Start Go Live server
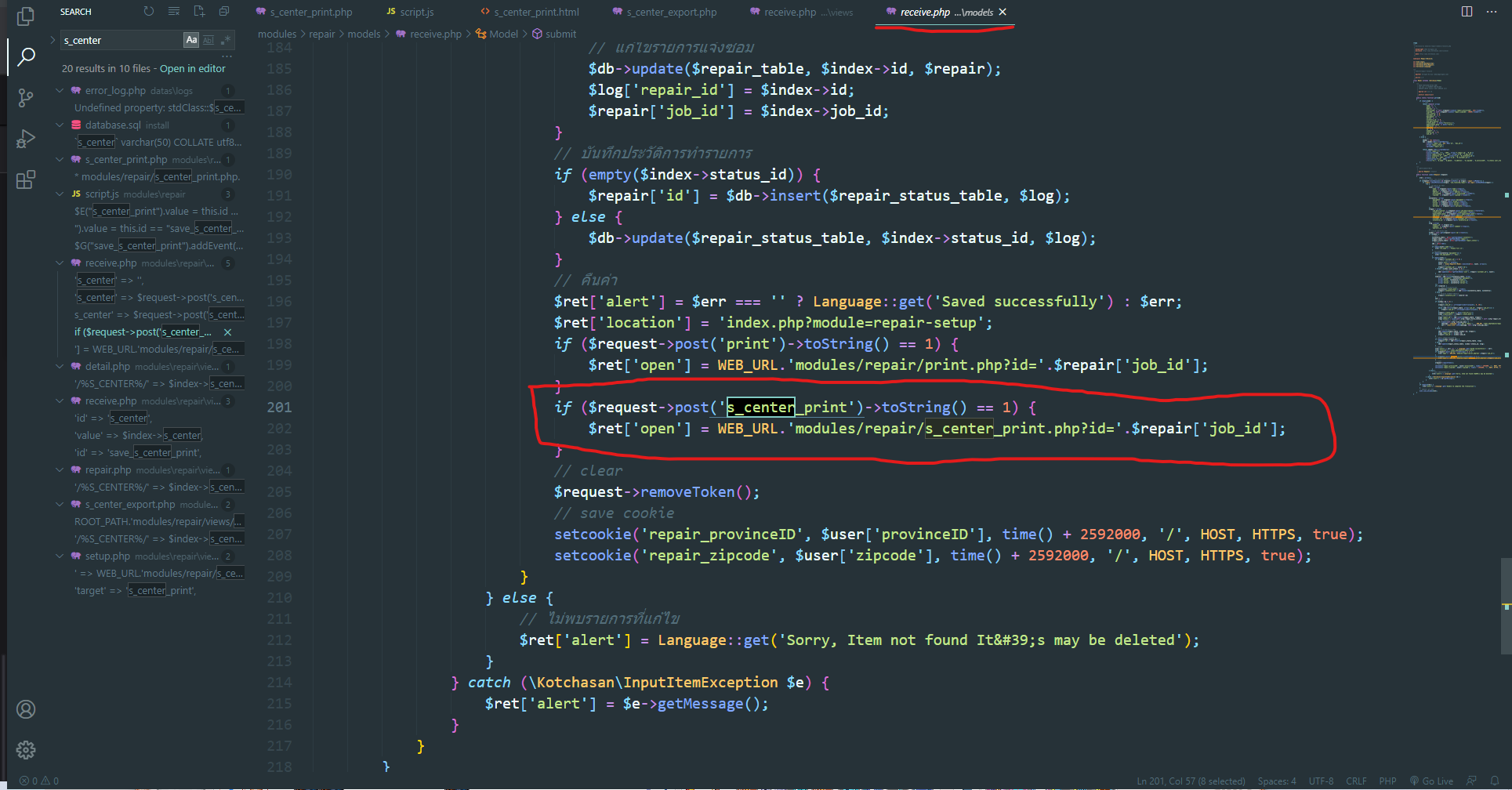Image resolution: width=1512 pixels, height=790 pixels. click(x=1431, y=781)
